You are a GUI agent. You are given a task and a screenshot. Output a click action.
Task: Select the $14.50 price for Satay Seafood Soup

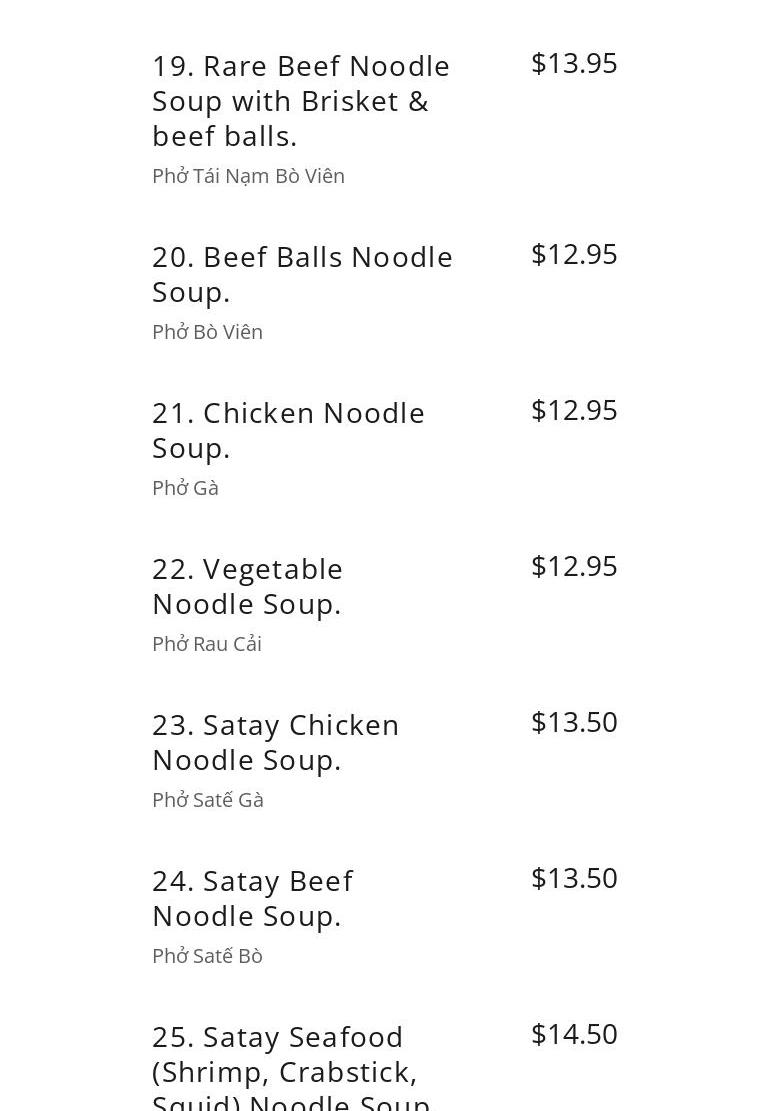[x=574, y=1034]
